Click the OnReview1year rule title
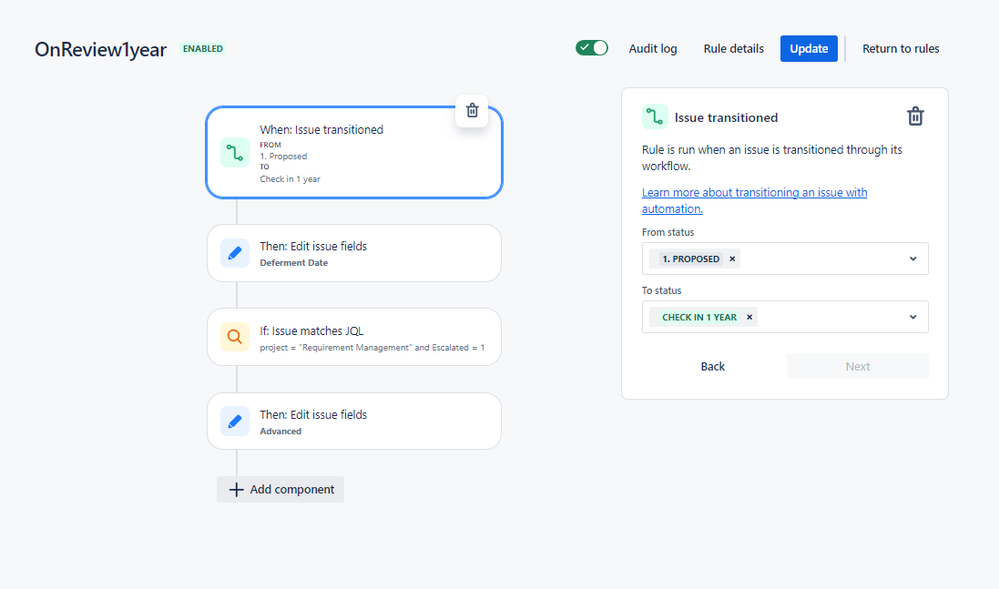The width and height of the screenshot is (999, 589). point(101,49)
